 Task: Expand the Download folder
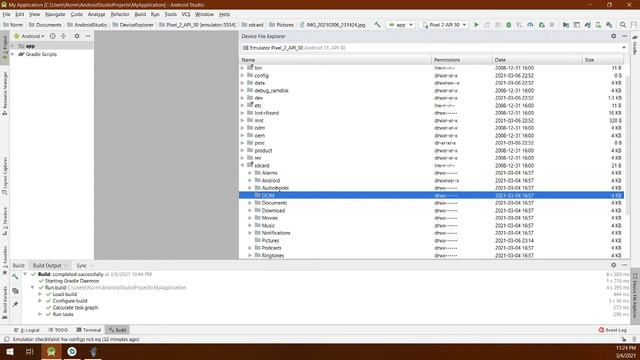pos(250,211)
